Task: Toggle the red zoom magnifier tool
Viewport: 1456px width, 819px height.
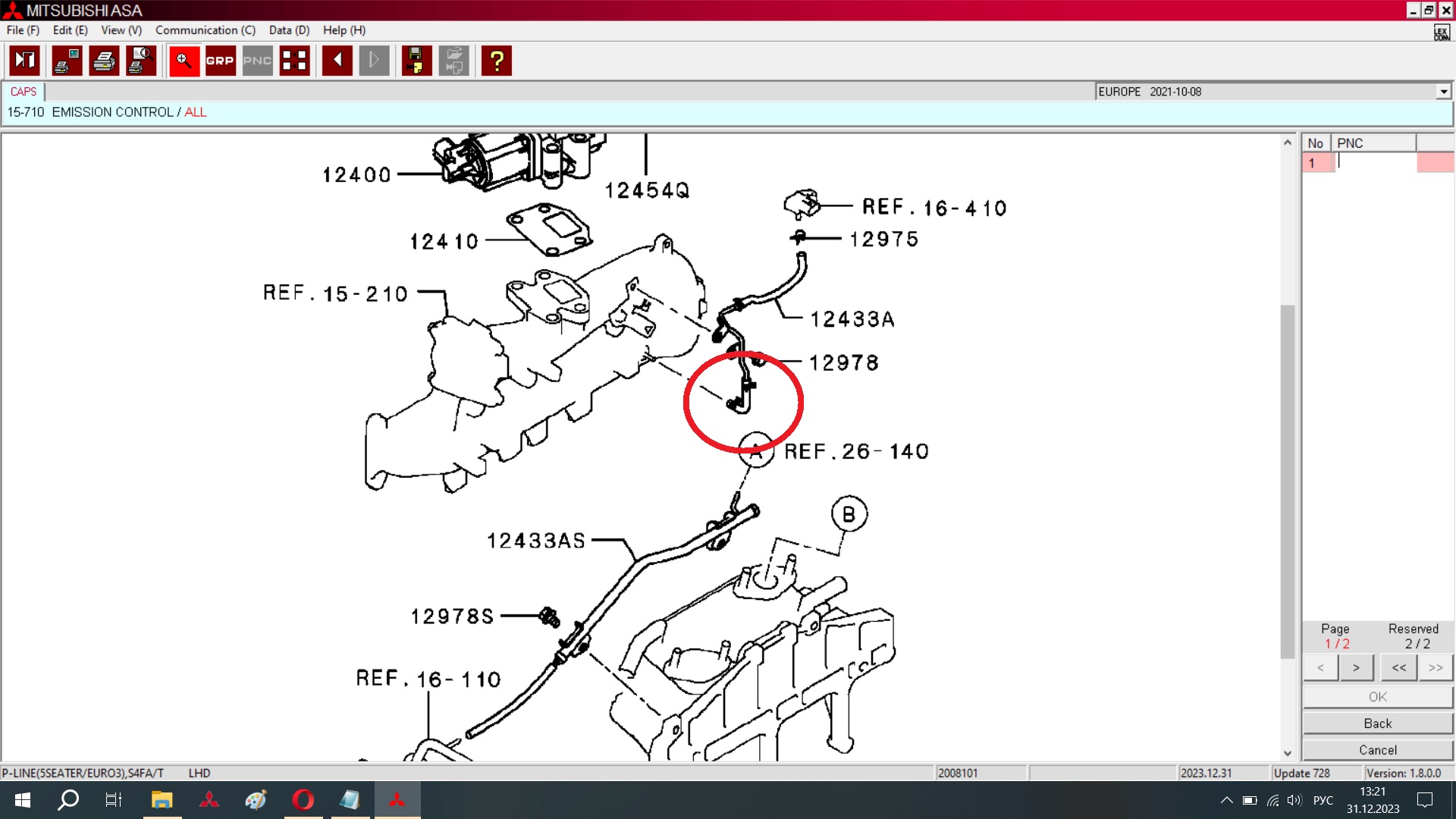Action: 184,61
